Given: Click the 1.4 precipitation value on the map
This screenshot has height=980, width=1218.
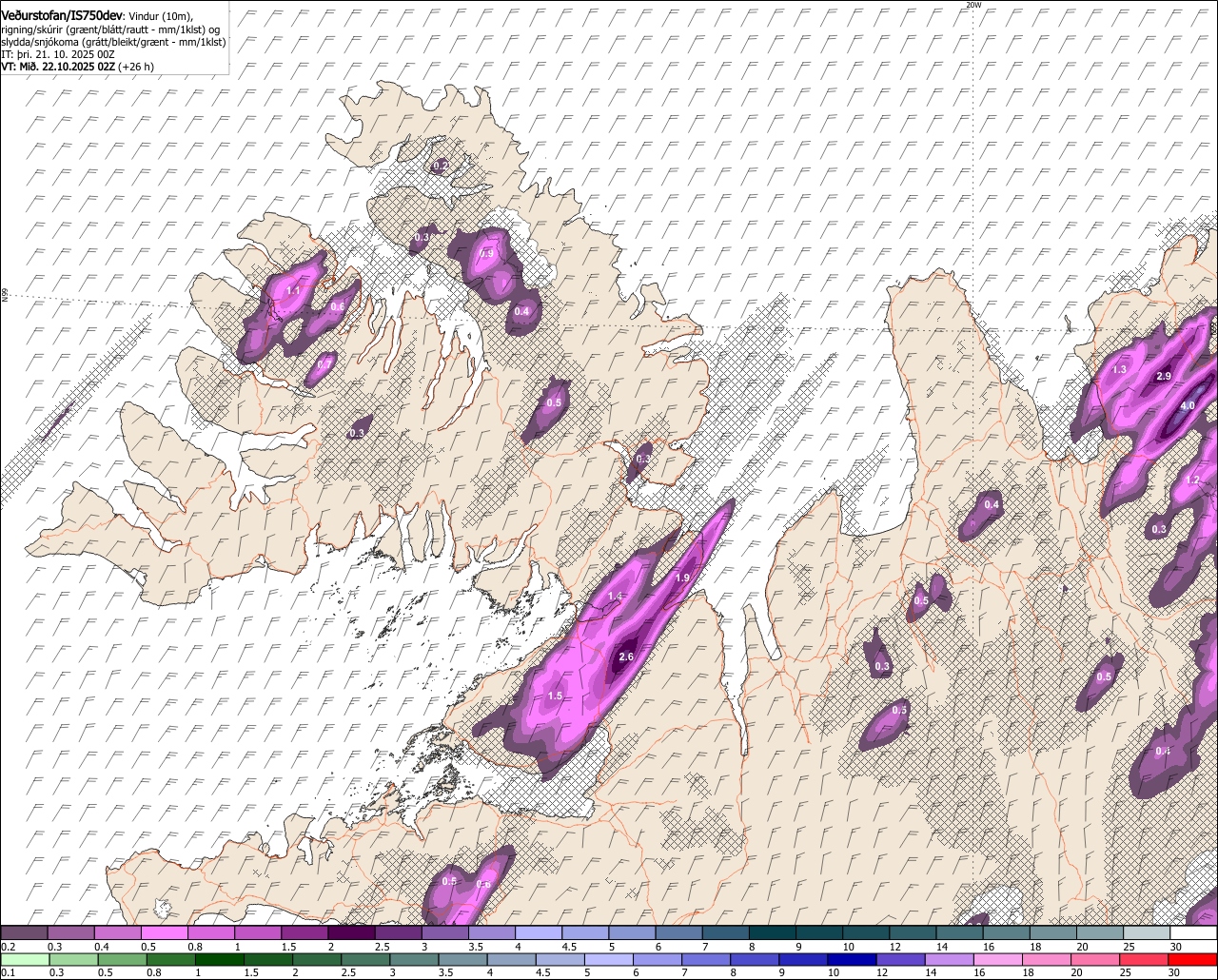Looking at the screenshot, I should coord(615,597).
